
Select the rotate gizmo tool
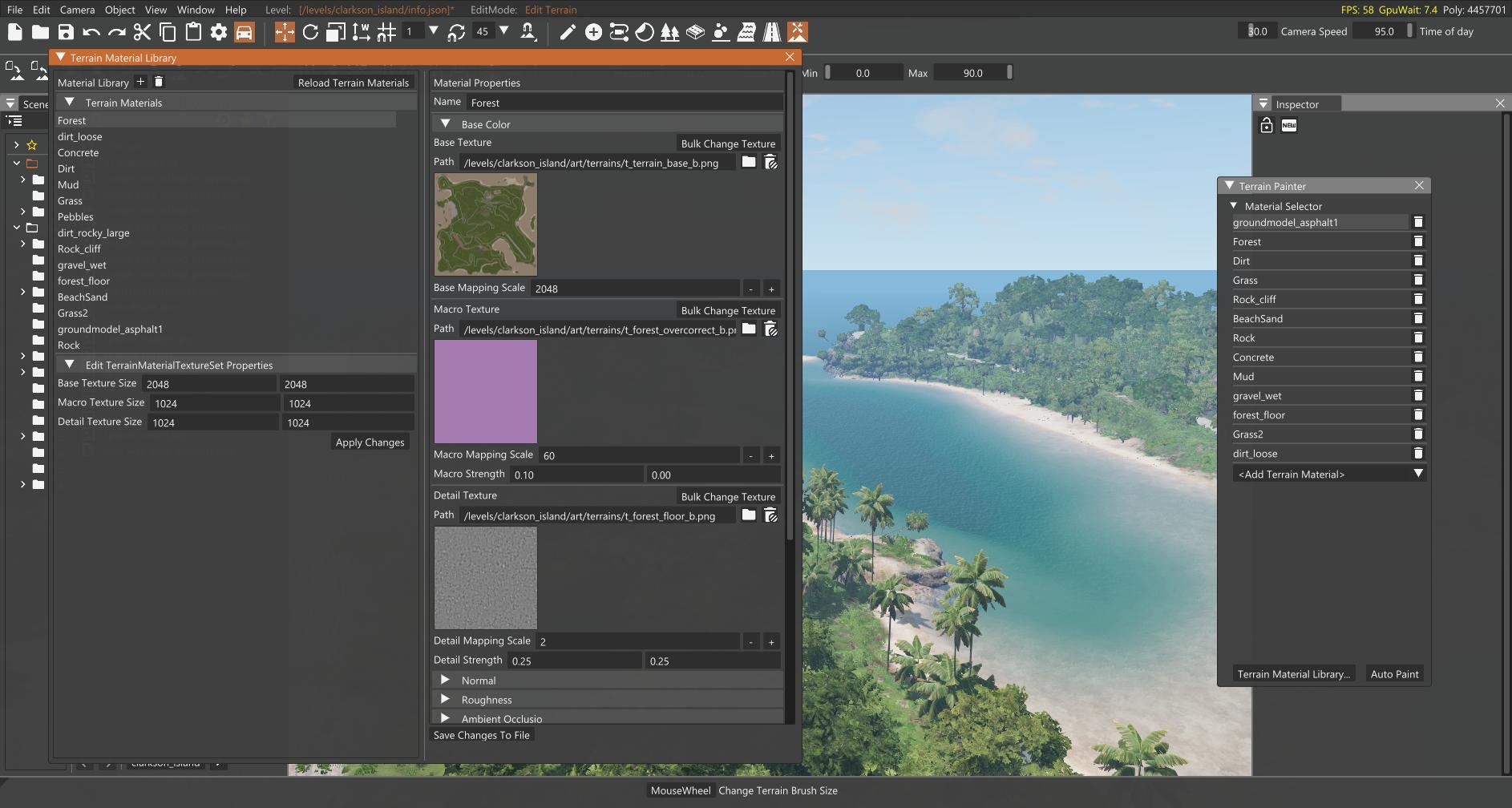tap(310, 32)
